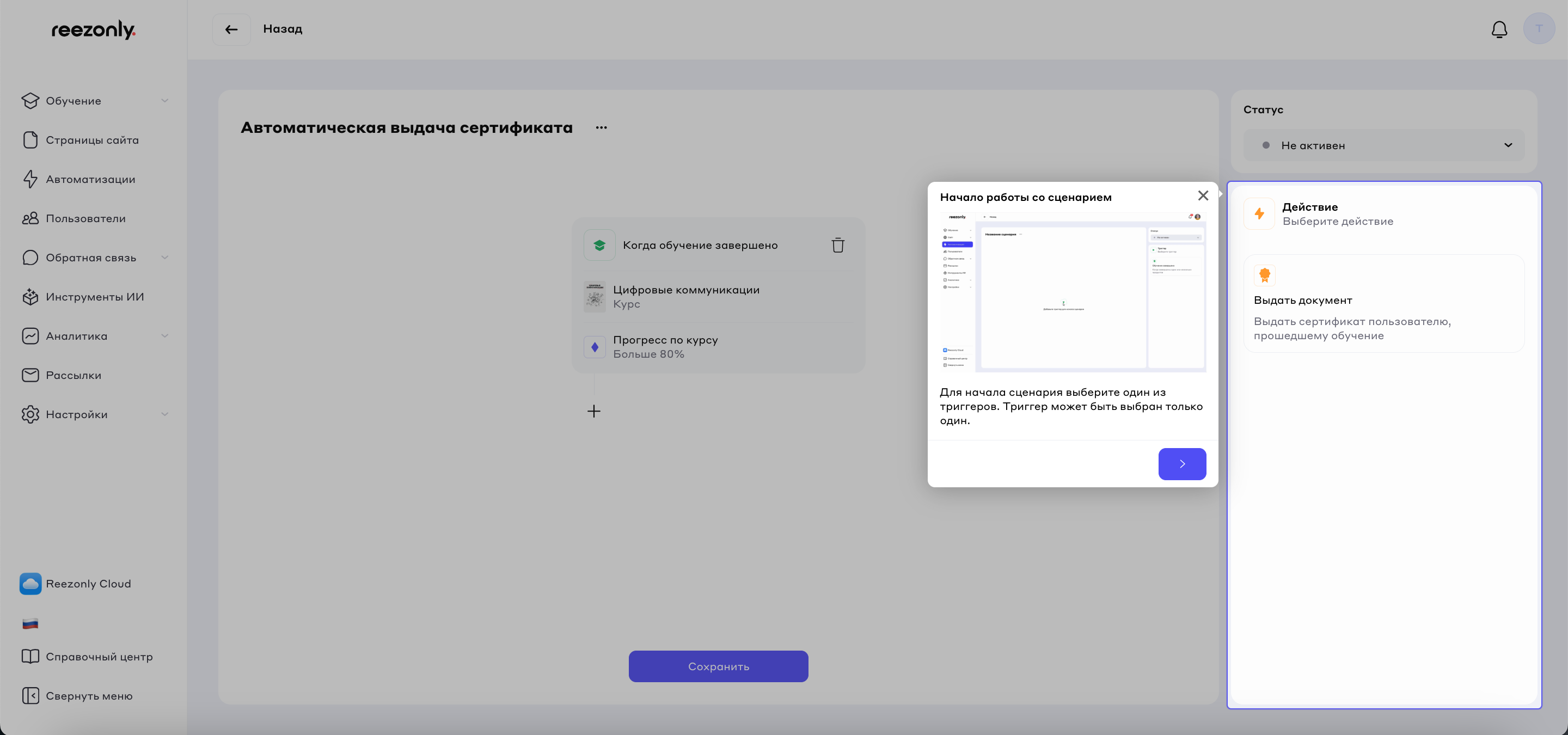Click the back arrow icon

click(231, 29)
